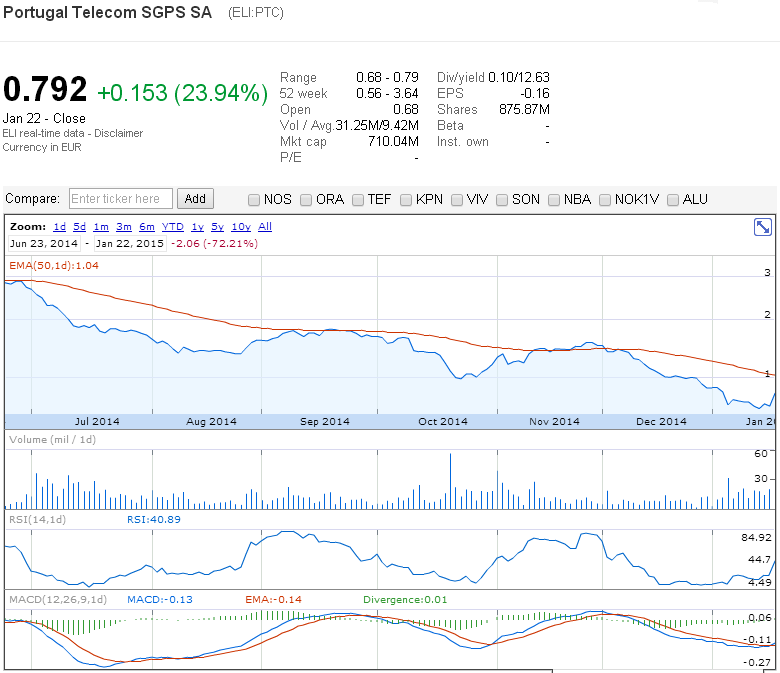
Task: Tick the KPN comparison checkbox
Action: point(406,200)
